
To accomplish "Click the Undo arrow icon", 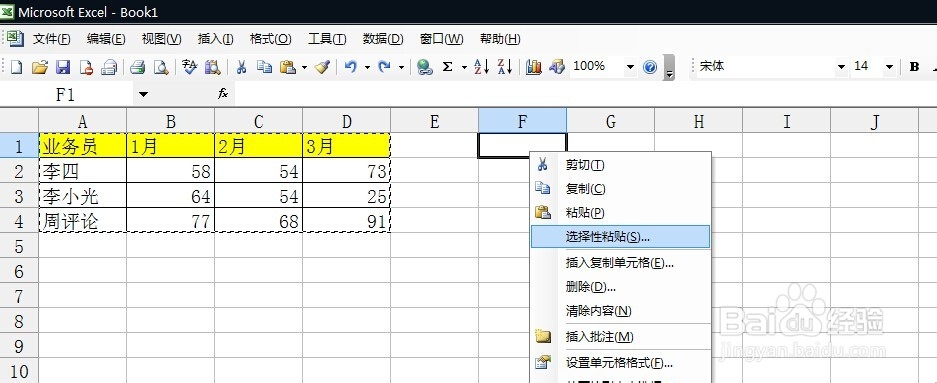I will pyautogui.click(x=351, y=68).
